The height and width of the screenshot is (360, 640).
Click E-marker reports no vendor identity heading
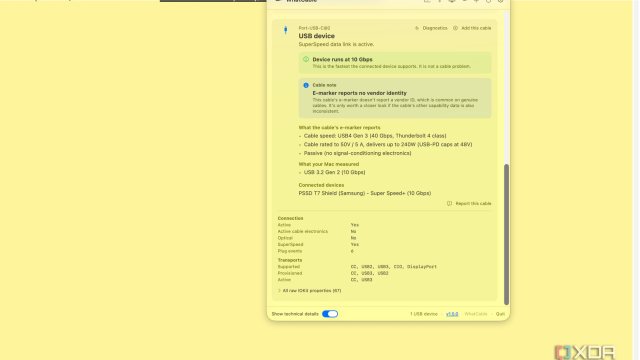tap(360, 93)
